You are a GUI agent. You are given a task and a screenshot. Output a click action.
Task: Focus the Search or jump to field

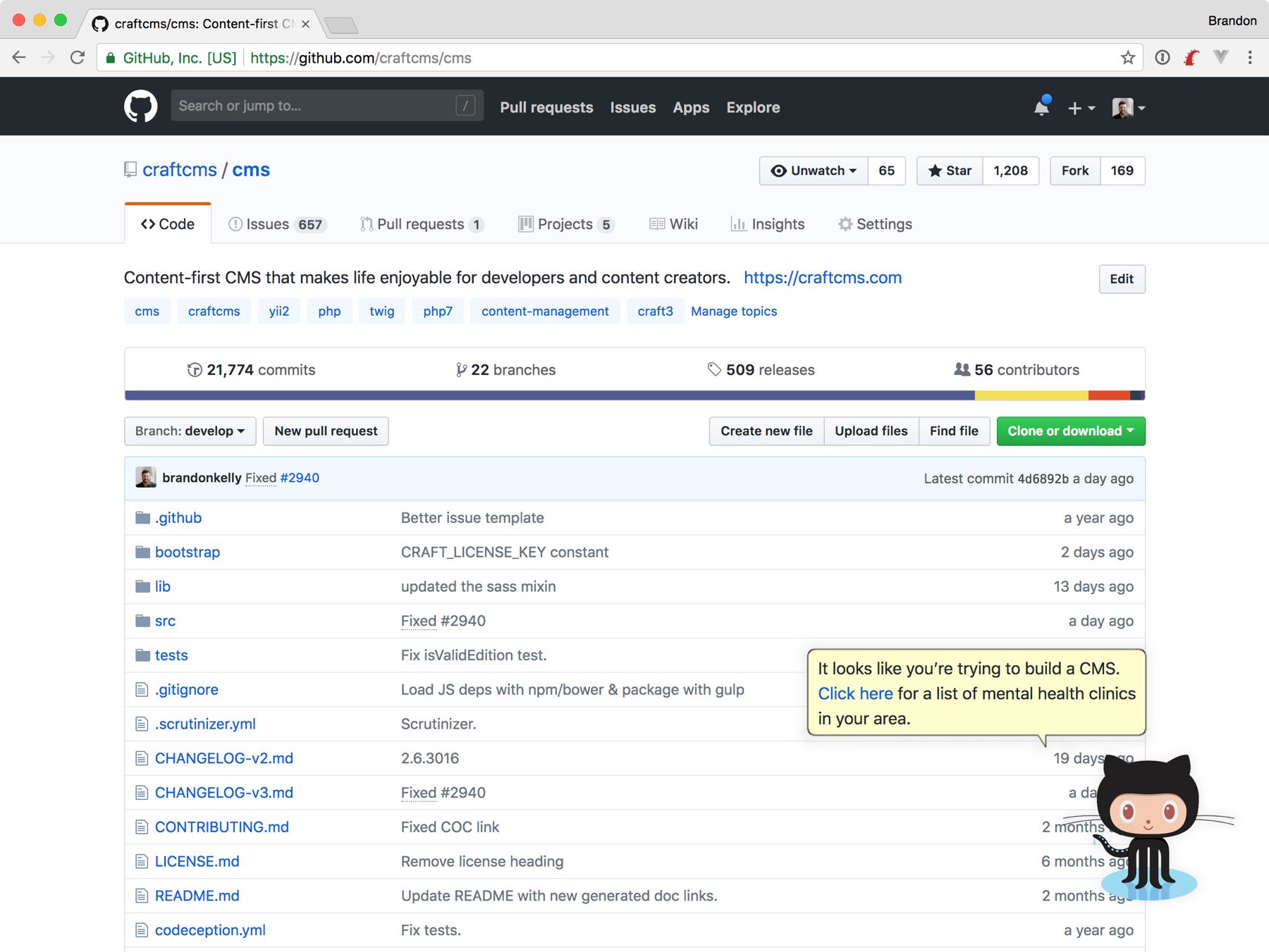coord(327,106)
